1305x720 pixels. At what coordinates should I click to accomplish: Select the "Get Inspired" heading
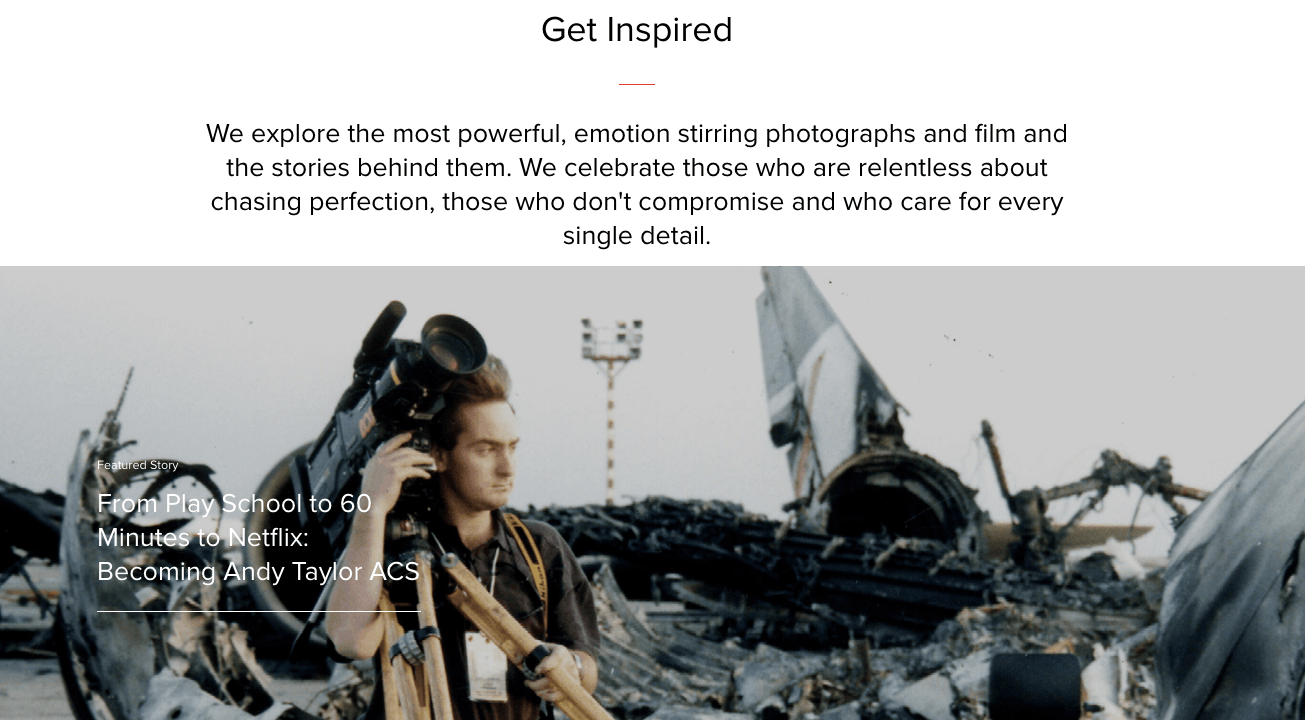(637, 30)
